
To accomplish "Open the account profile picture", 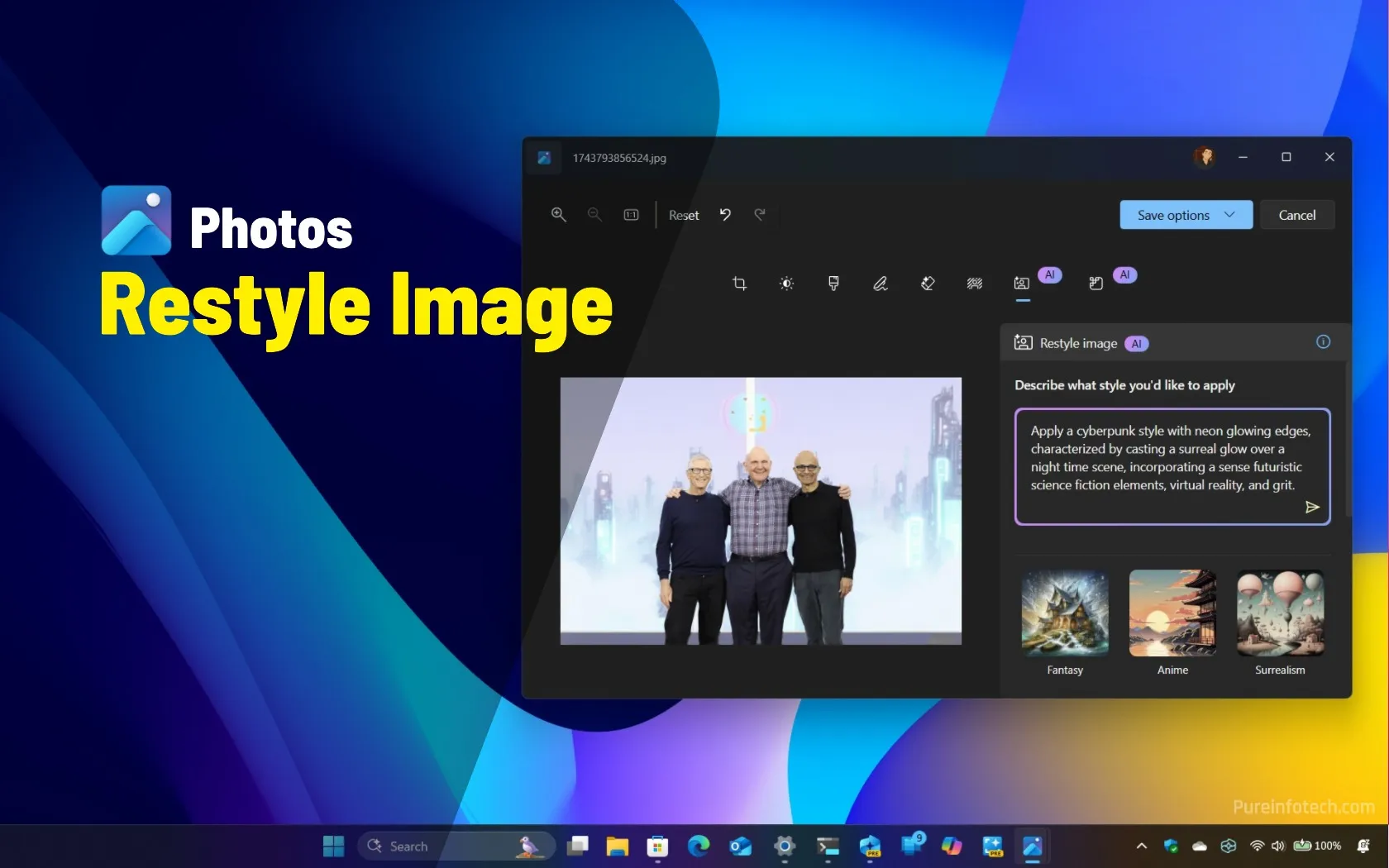I will (1205, 156).
